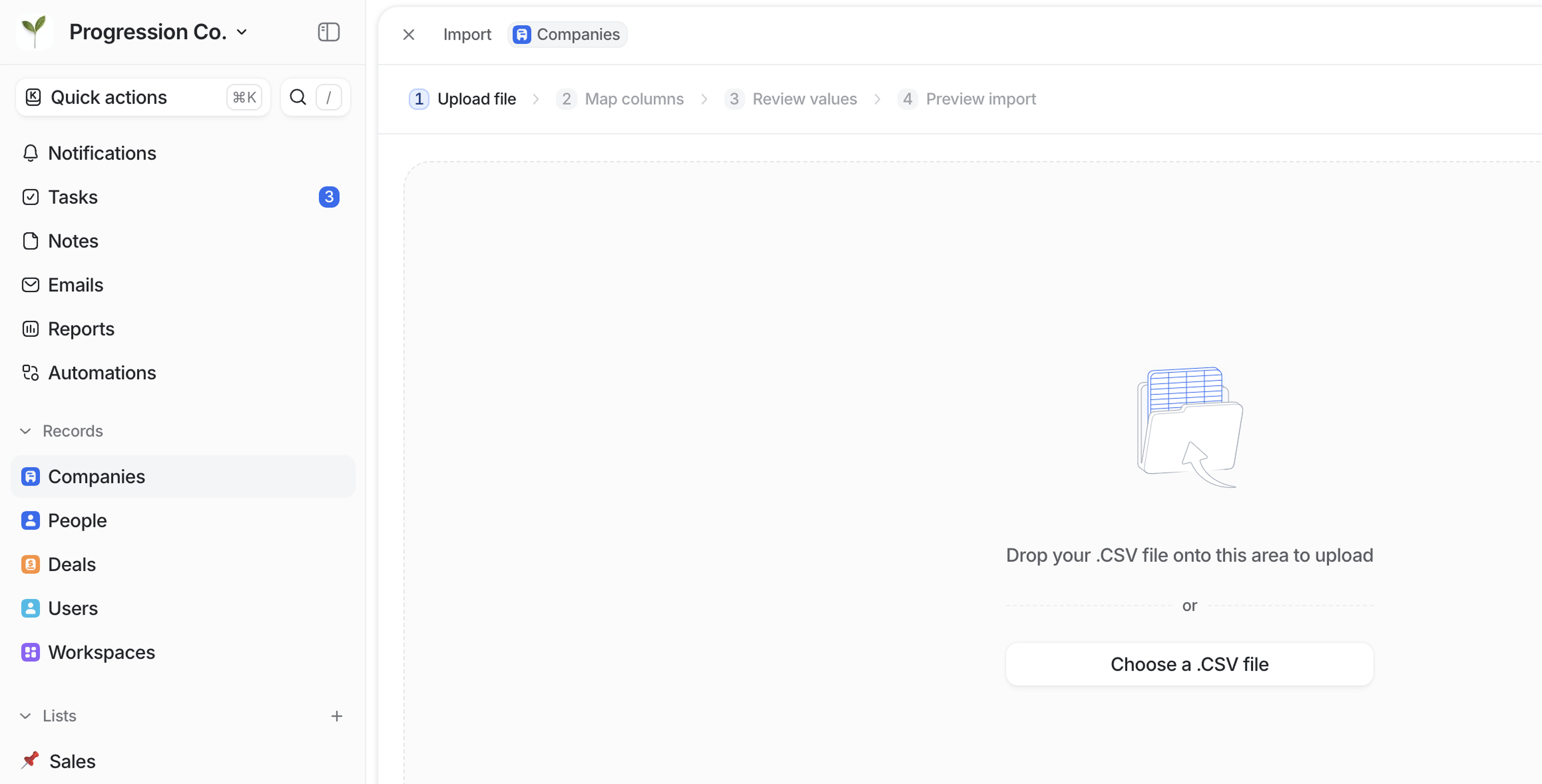The image size is (1542, 784).
Task: Open Tasks from sidebar
Action: 73,197
